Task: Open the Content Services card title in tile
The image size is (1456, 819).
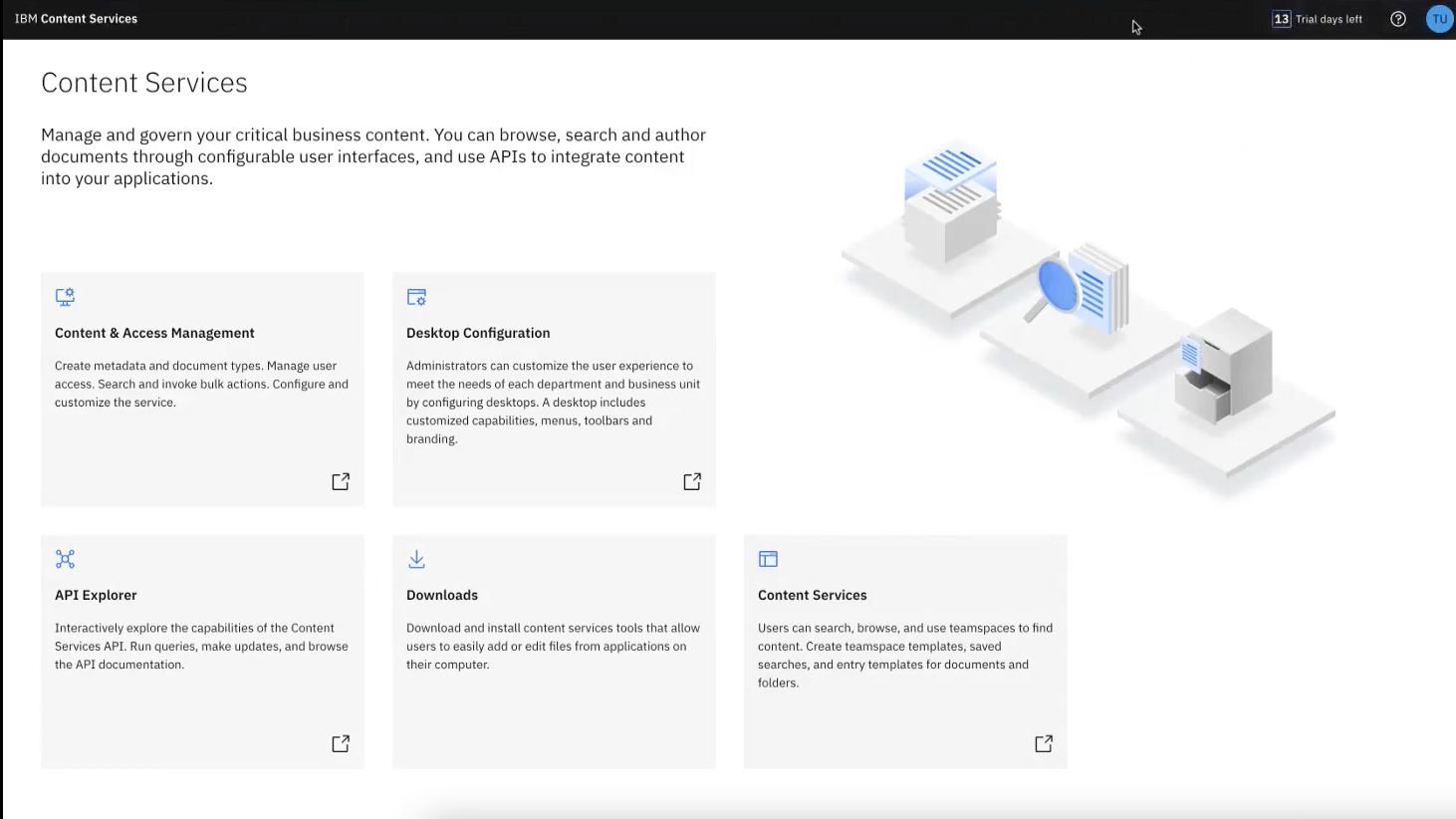Action: (x=812, y=595)
